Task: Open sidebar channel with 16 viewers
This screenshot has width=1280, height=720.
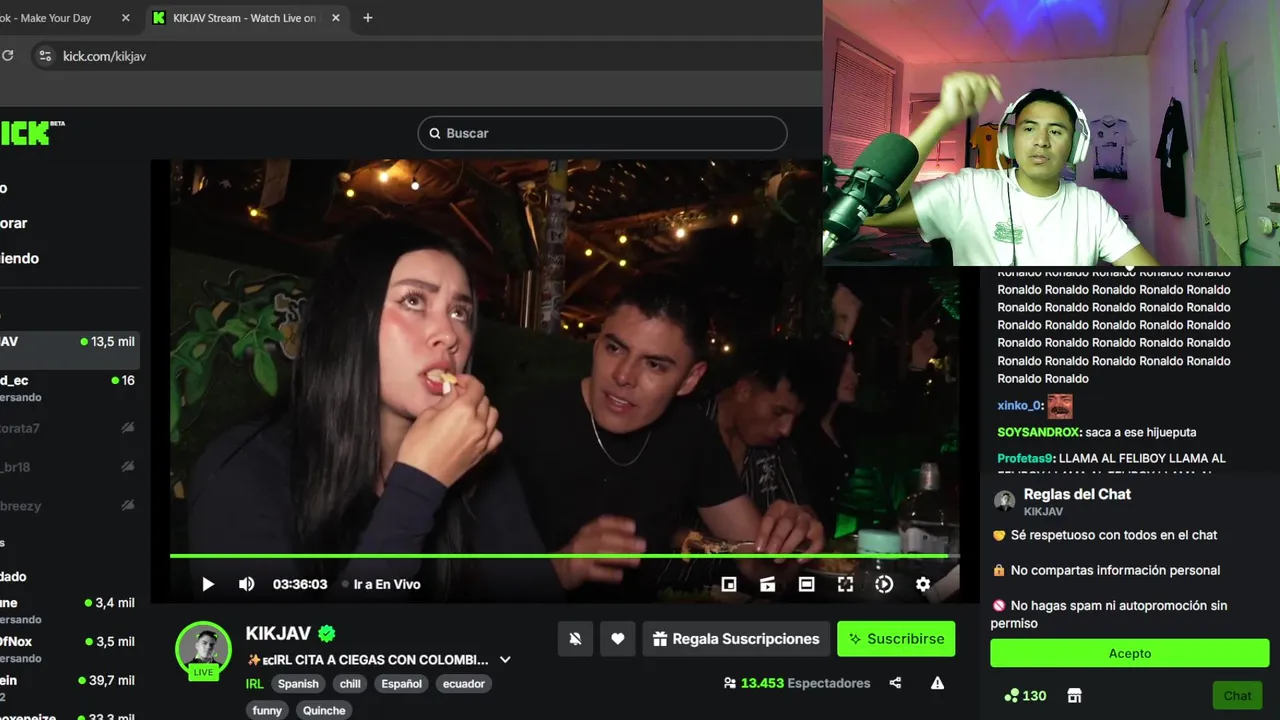Action: tap(68, 388)
